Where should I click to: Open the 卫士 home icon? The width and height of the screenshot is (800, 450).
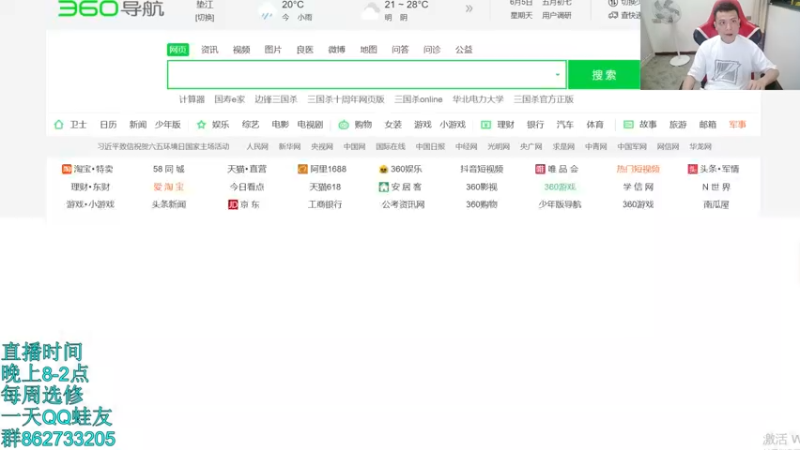point(59,124)
